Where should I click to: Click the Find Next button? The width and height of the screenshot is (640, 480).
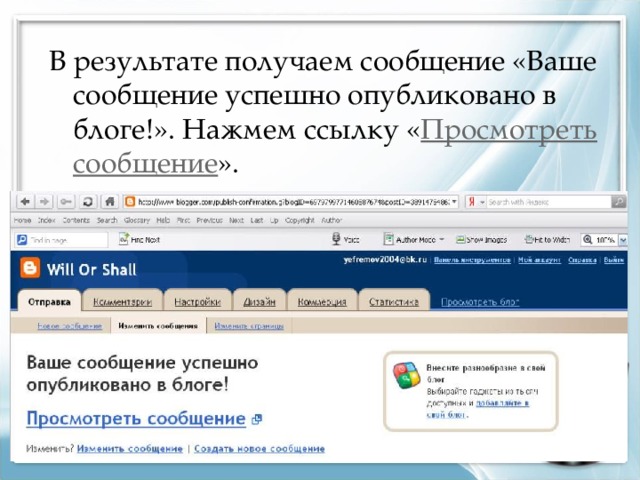pos(140,240)
